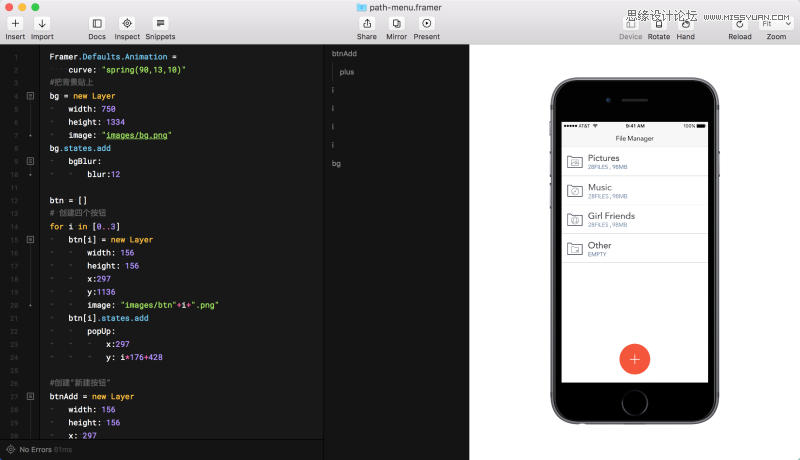Image resolution: width=800 pixels, height=460 pixels.
Task: Open the Pictures folder in the phone preview
Action: [634, 162]
